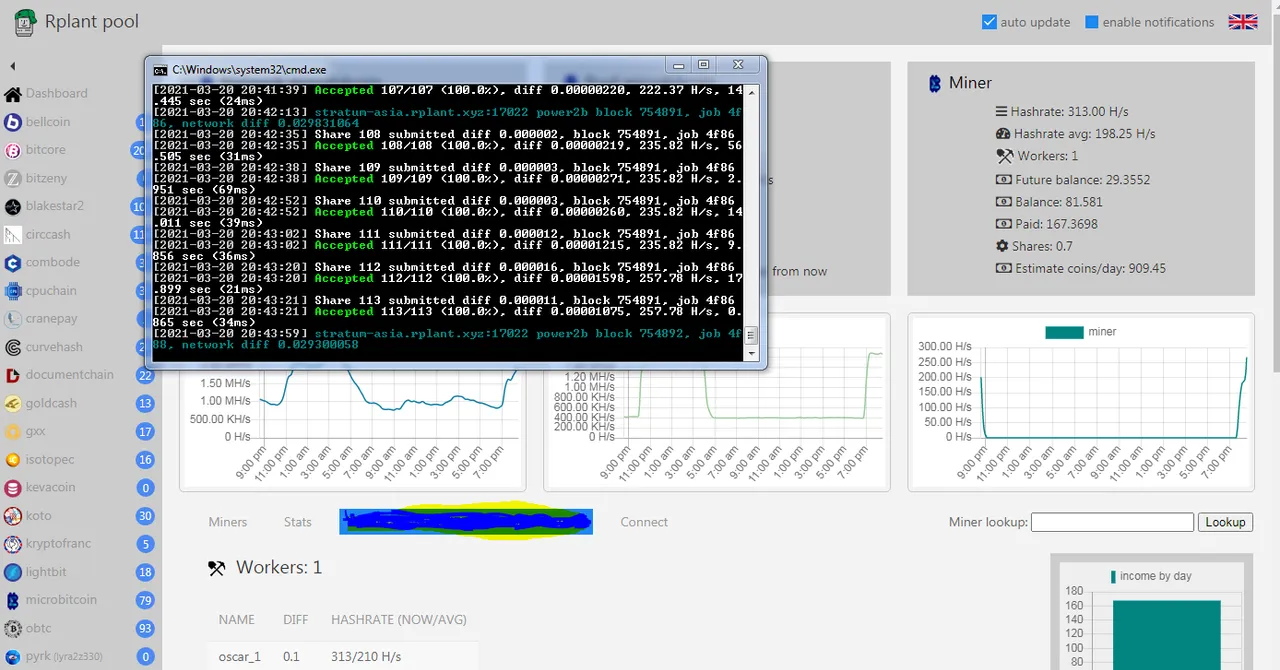The image size is (1280, 670).
Task: Toggle the auto update checkbox
Action: tap(989, 22)
